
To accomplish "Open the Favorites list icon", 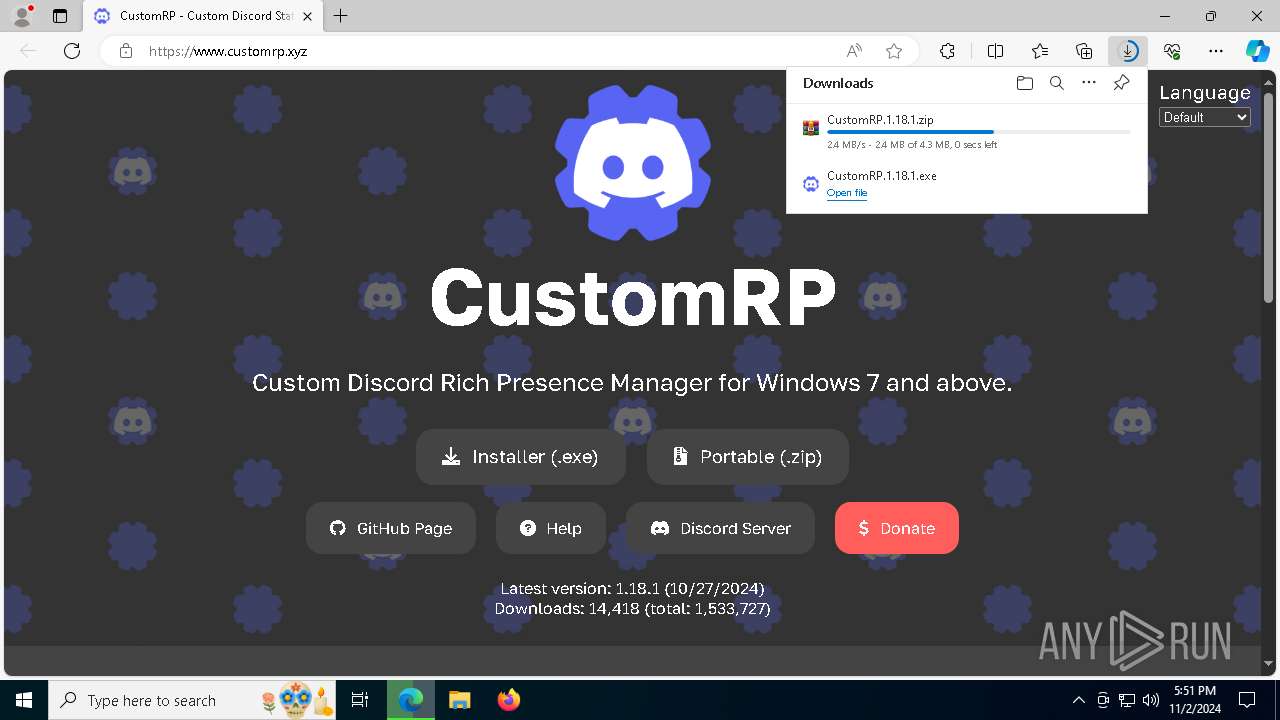I will tap(1040, 51).
